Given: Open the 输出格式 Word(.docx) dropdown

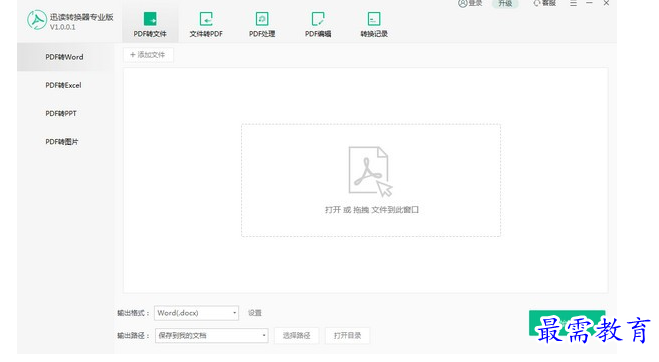Looking at the screenshot, I should point(196,313).
